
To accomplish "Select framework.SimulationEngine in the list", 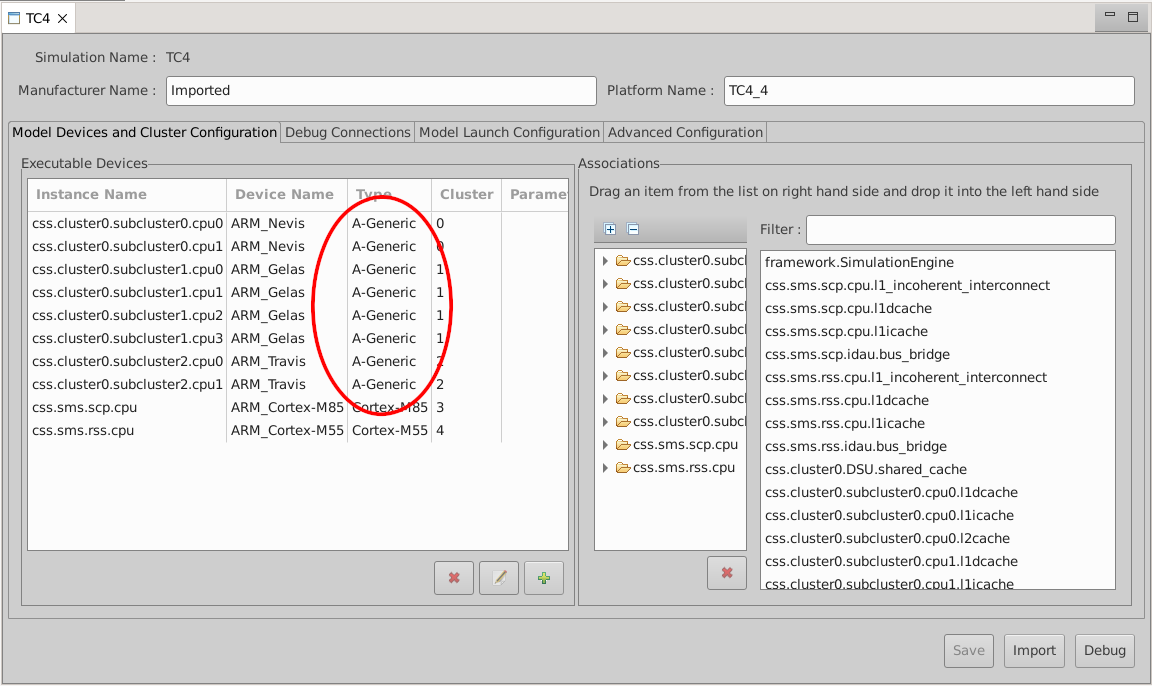I will (859, 262).
